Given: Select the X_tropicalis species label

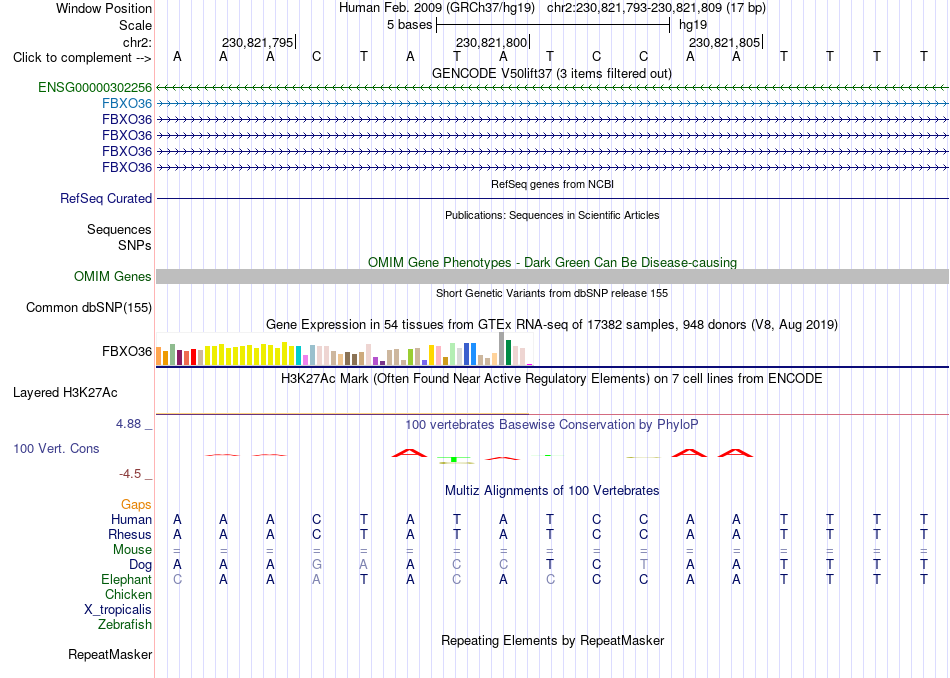Looking at the screenshot, I should click(118, 610).
